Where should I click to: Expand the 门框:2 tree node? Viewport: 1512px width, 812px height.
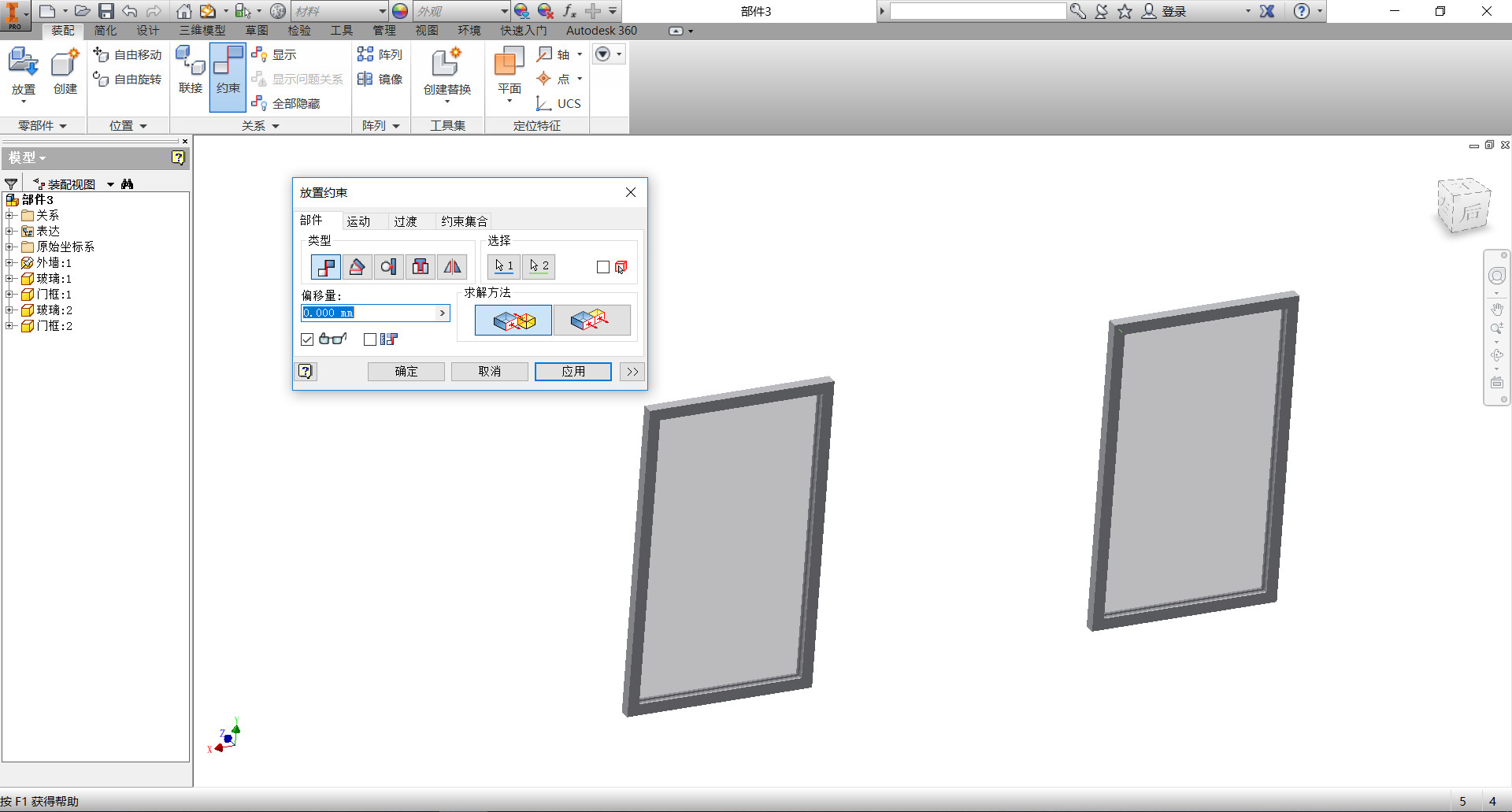pos(9,325)
